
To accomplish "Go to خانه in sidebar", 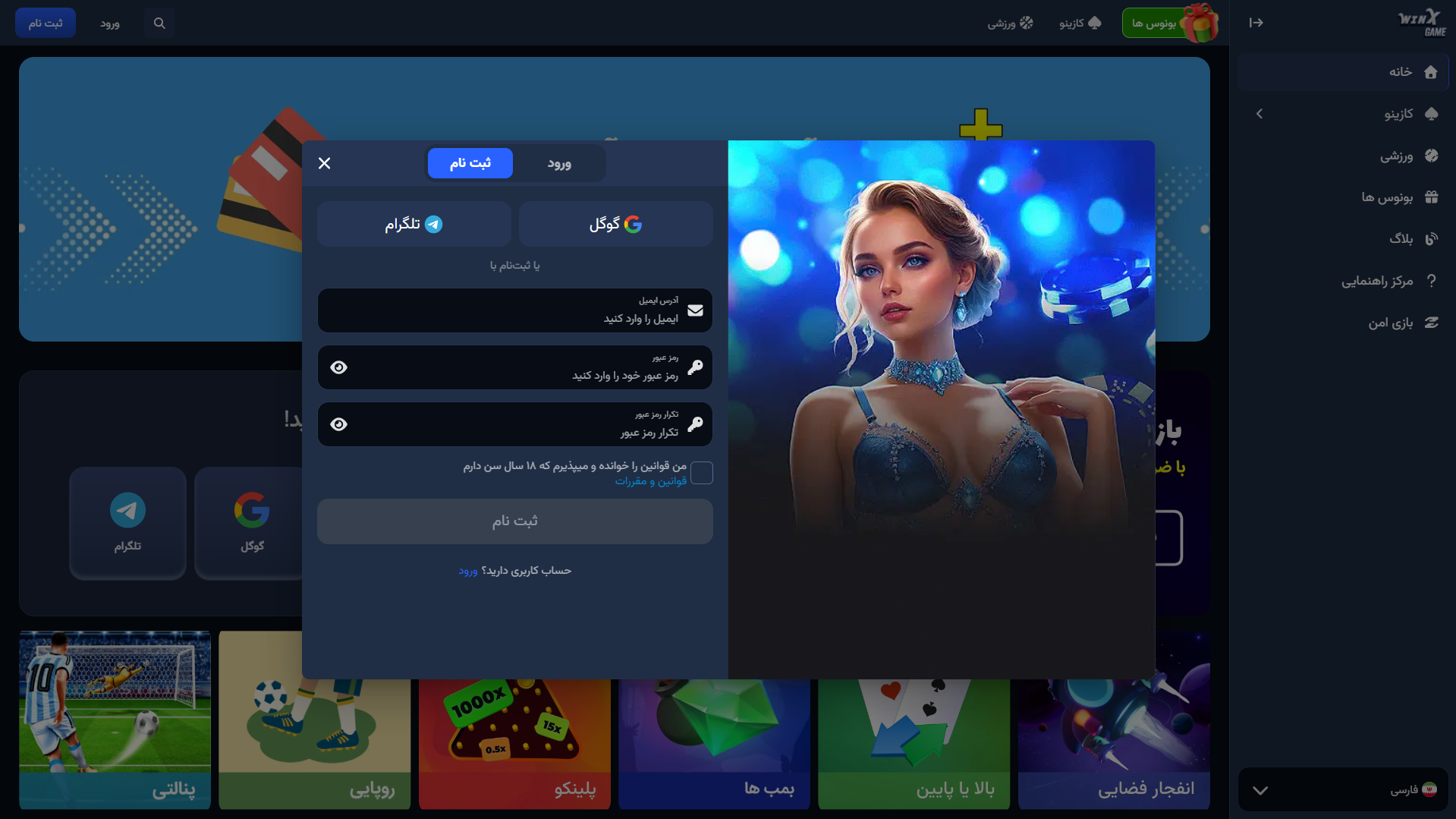I will click(1343, 72).
